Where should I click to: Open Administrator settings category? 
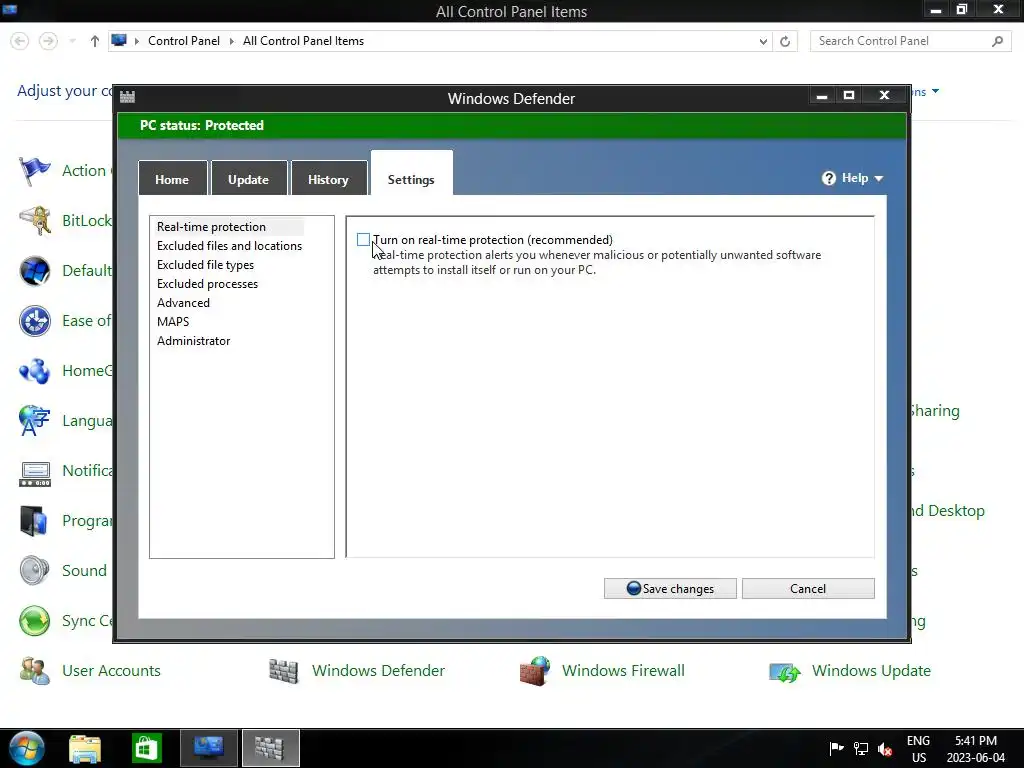pos(193,340)
